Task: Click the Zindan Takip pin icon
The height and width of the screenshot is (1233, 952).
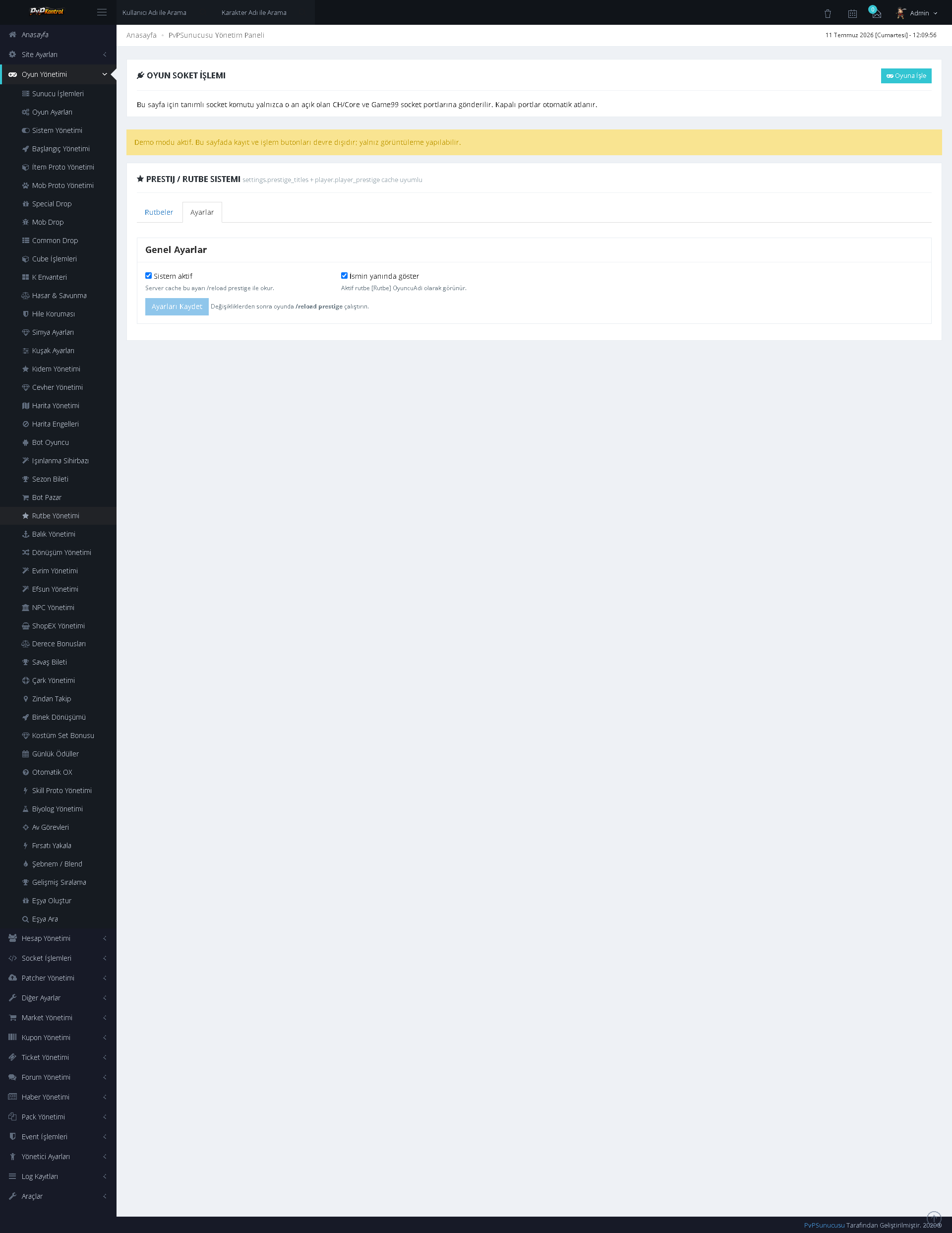Action: coord(25,699)
